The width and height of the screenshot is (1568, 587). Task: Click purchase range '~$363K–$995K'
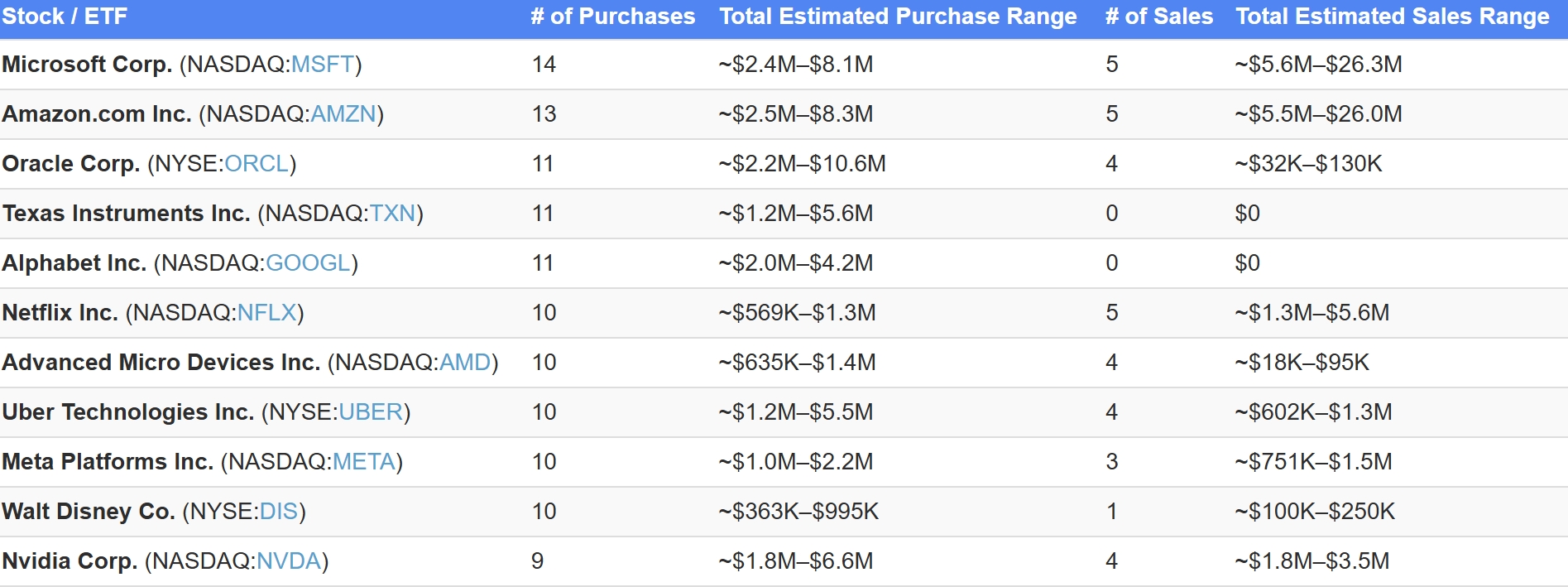point(799,512)
